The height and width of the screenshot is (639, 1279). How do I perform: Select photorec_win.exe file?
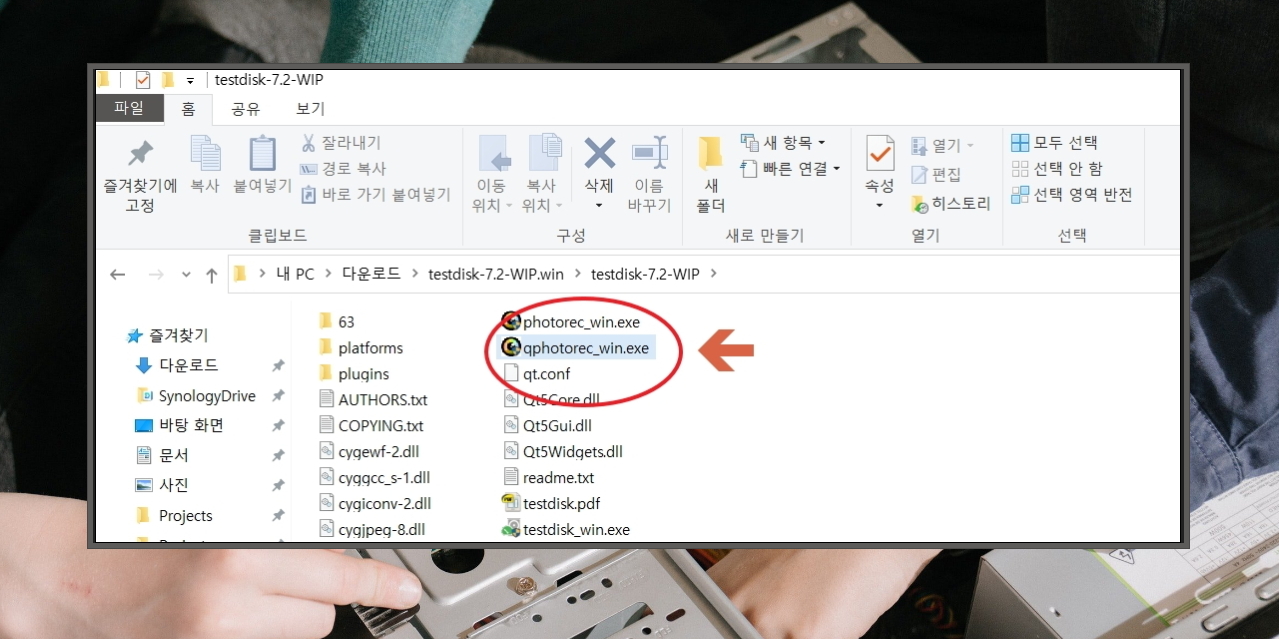[x=570, y=322]
